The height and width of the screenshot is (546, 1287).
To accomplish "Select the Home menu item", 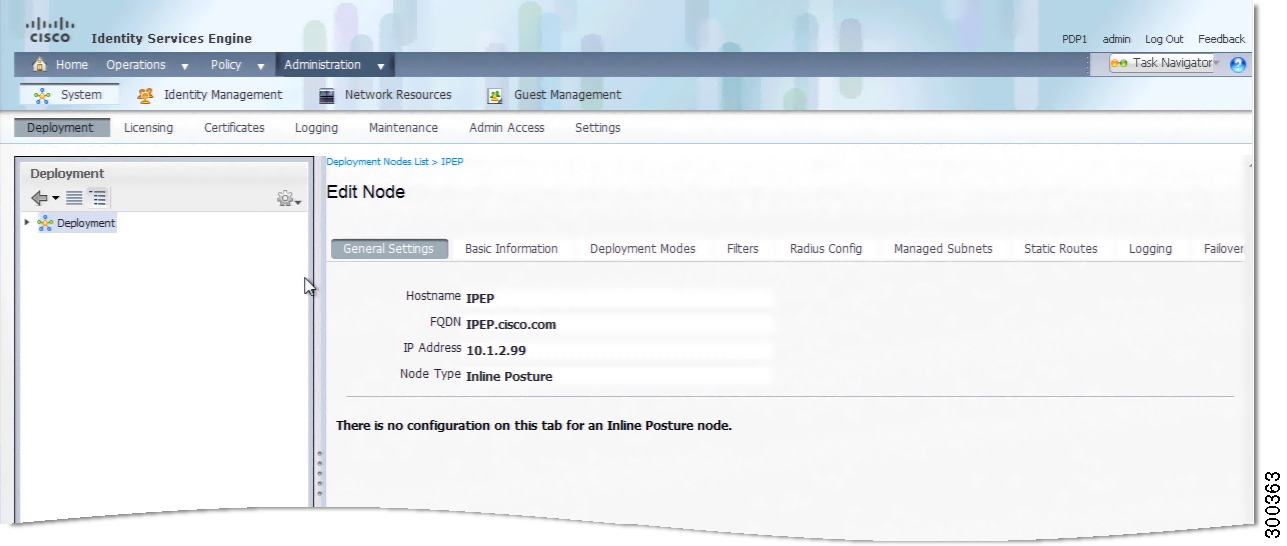I will [72, 65].
